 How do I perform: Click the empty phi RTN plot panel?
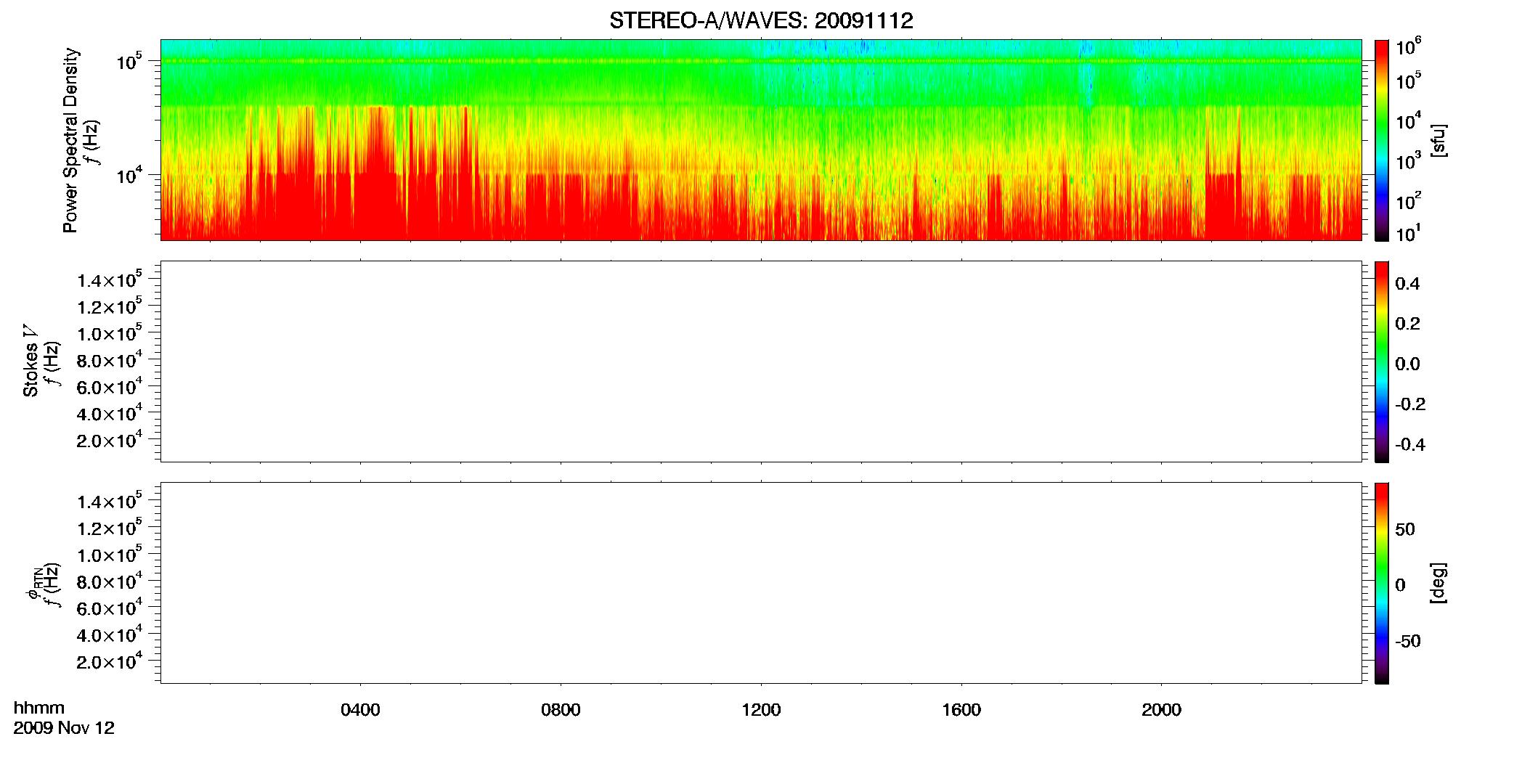click(x=761, y=582)
